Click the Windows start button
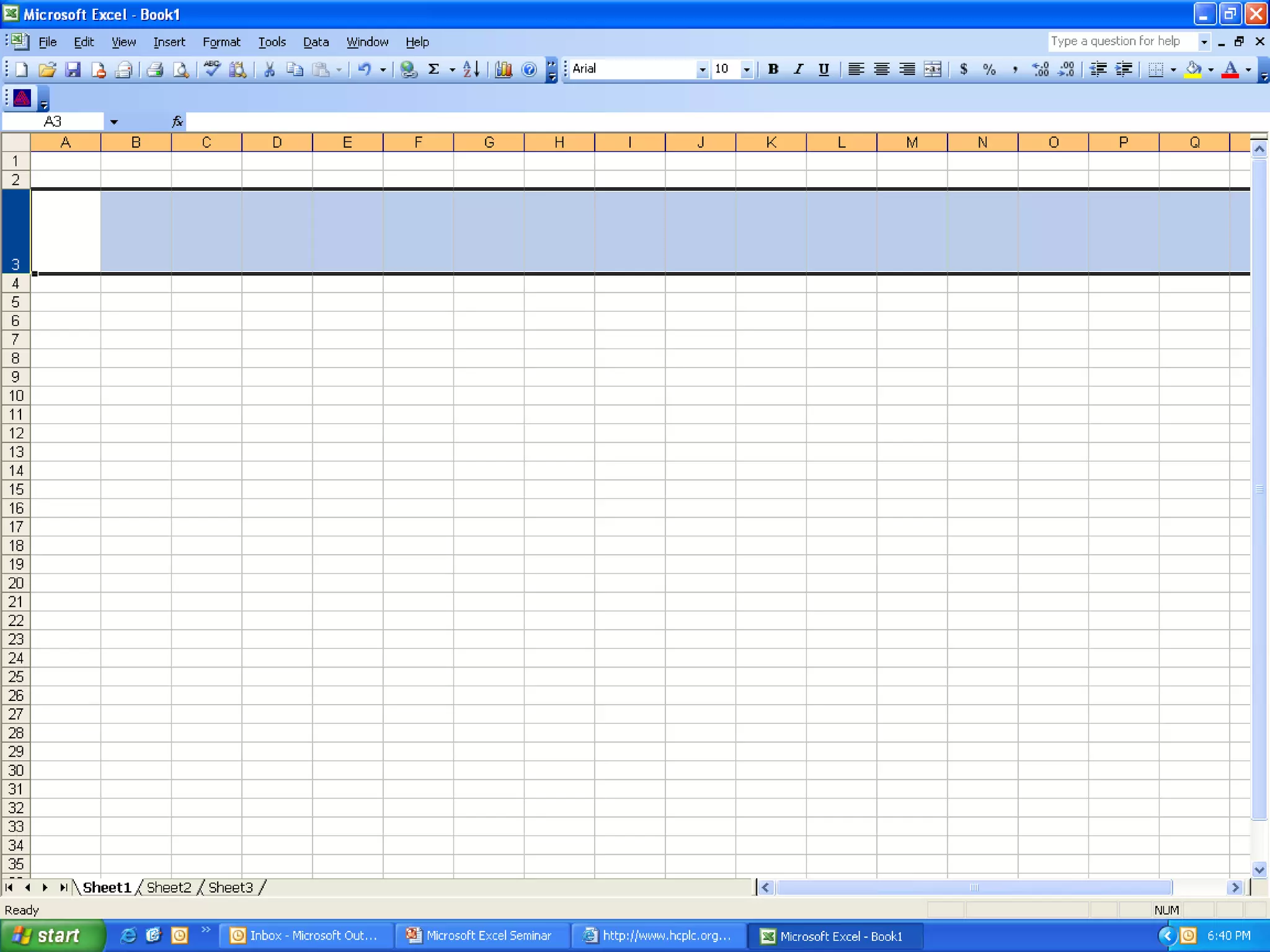 [52, 935]
